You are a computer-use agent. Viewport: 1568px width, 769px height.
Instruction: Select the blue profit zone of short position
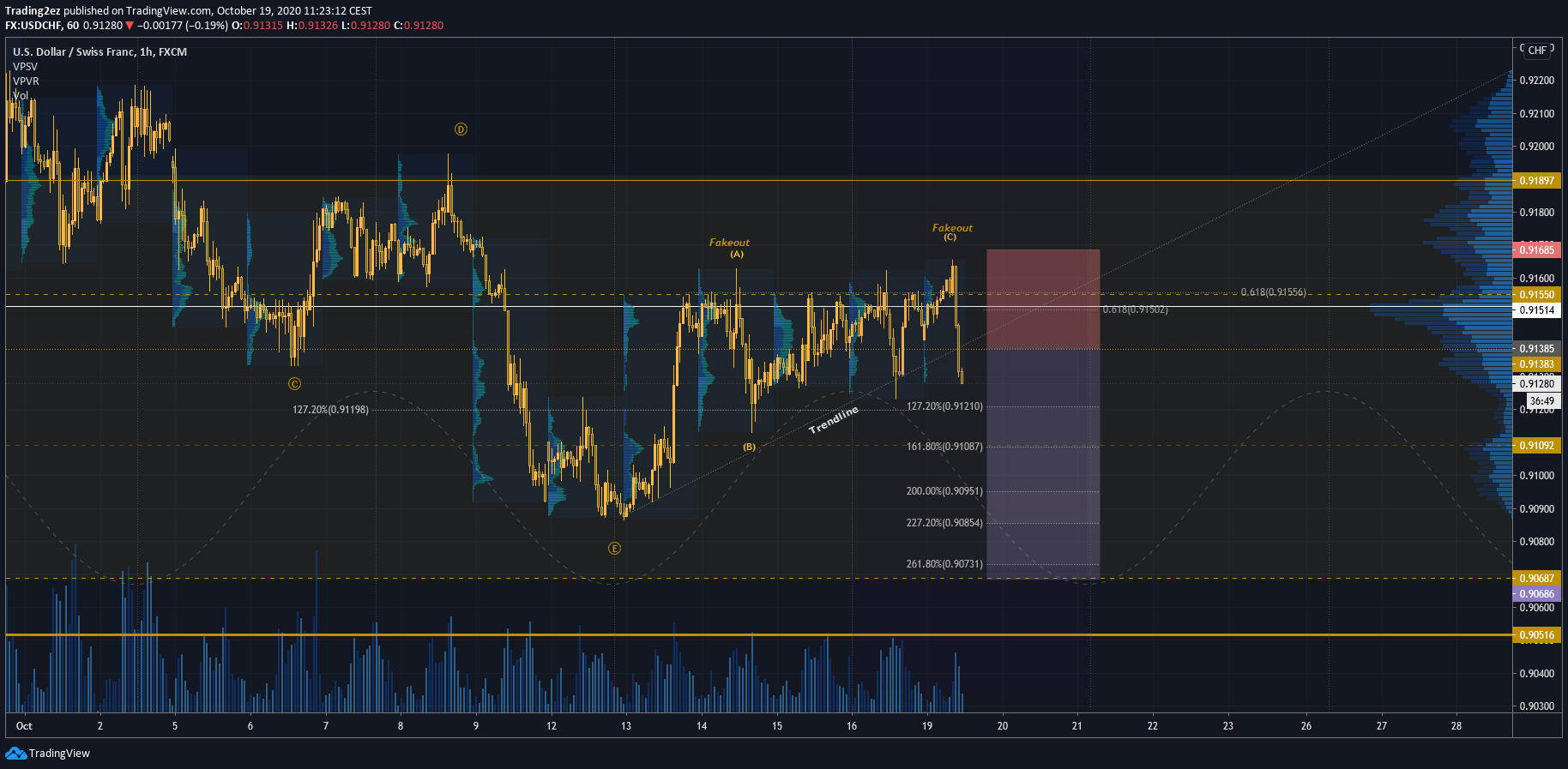coord(1043,464)
